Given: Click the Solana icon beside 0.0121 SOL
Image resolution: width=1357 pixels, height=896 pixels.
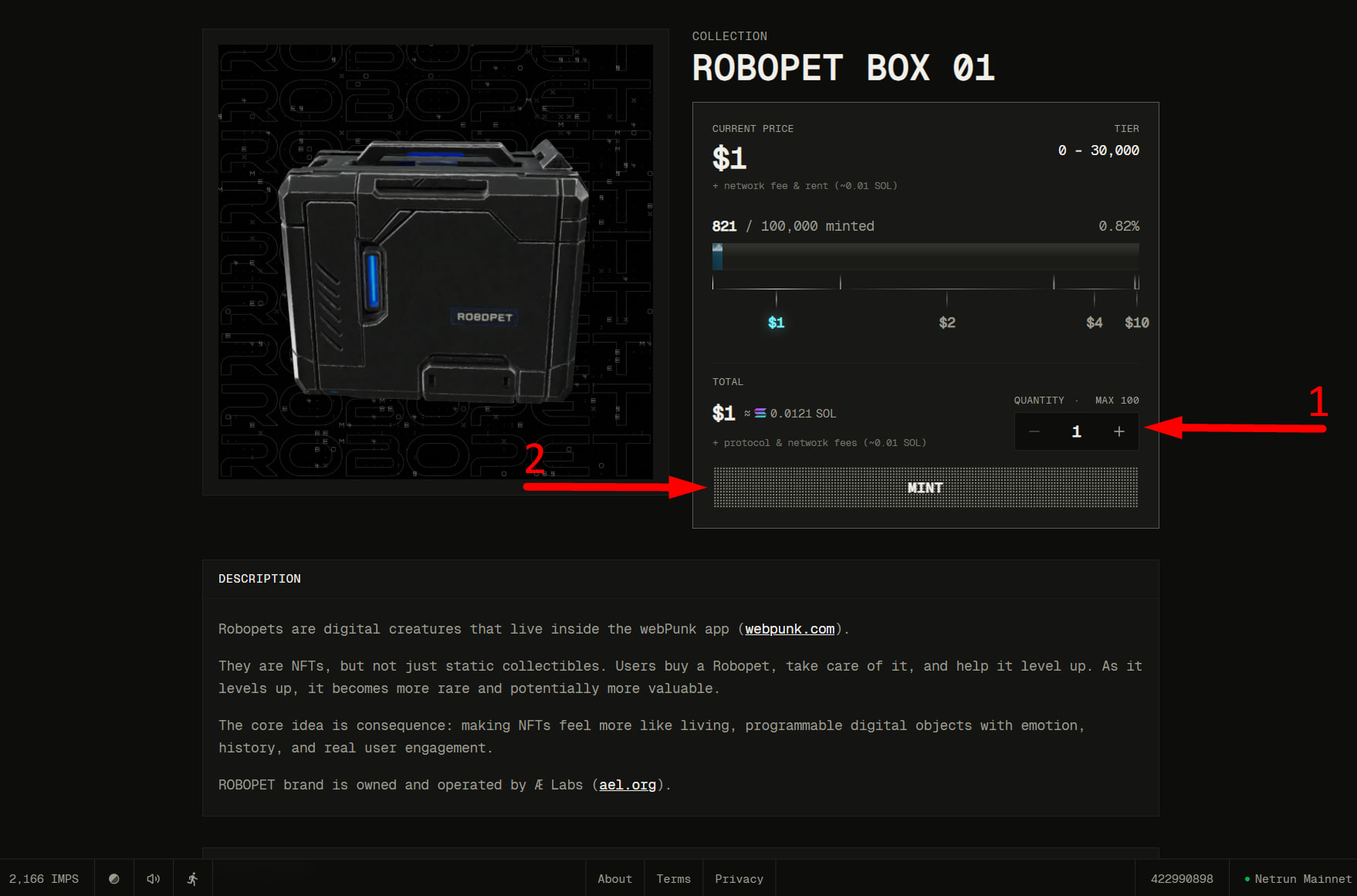Looking at the screenshot, I should [760, 414].
